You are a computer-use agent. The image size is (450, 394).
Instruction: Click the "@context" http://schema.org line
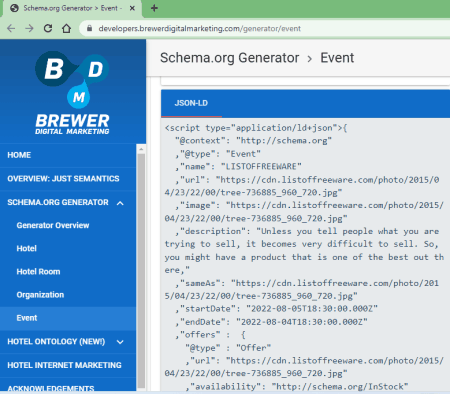pyautogui.click(x=253, y=141)
